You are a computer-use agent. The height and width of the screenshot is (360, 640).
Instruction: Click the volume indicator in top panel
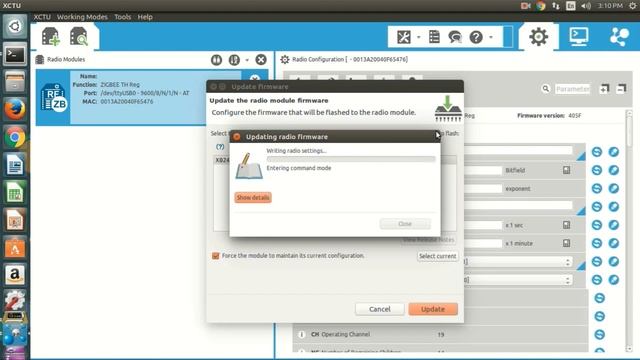tap(586, 6)
